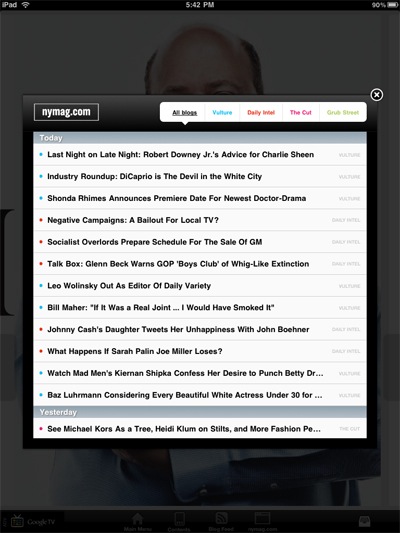Switch to the Grub Street tab

343,113
